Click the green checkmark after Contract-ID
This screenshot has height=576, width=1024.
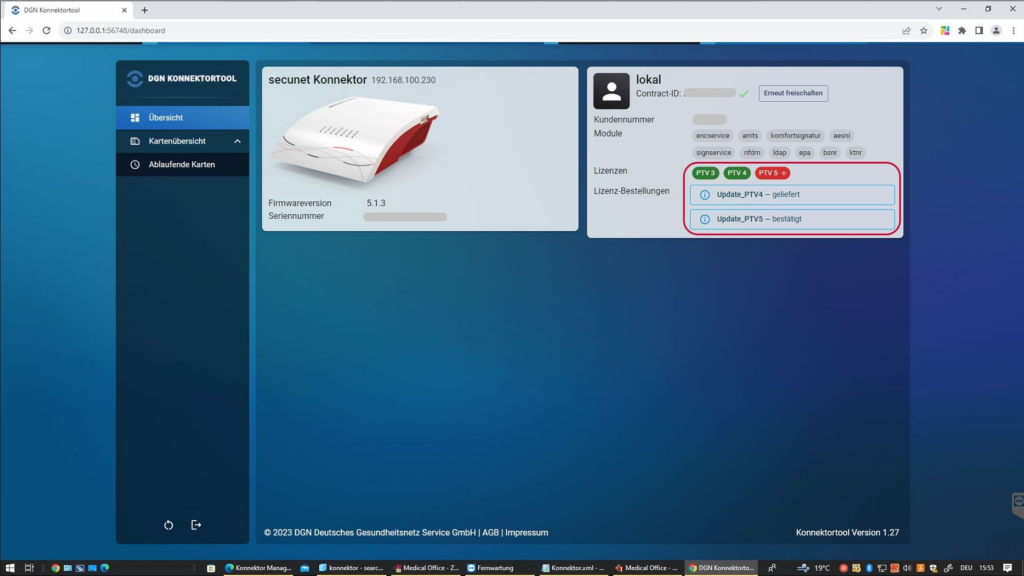click(744, 94)
